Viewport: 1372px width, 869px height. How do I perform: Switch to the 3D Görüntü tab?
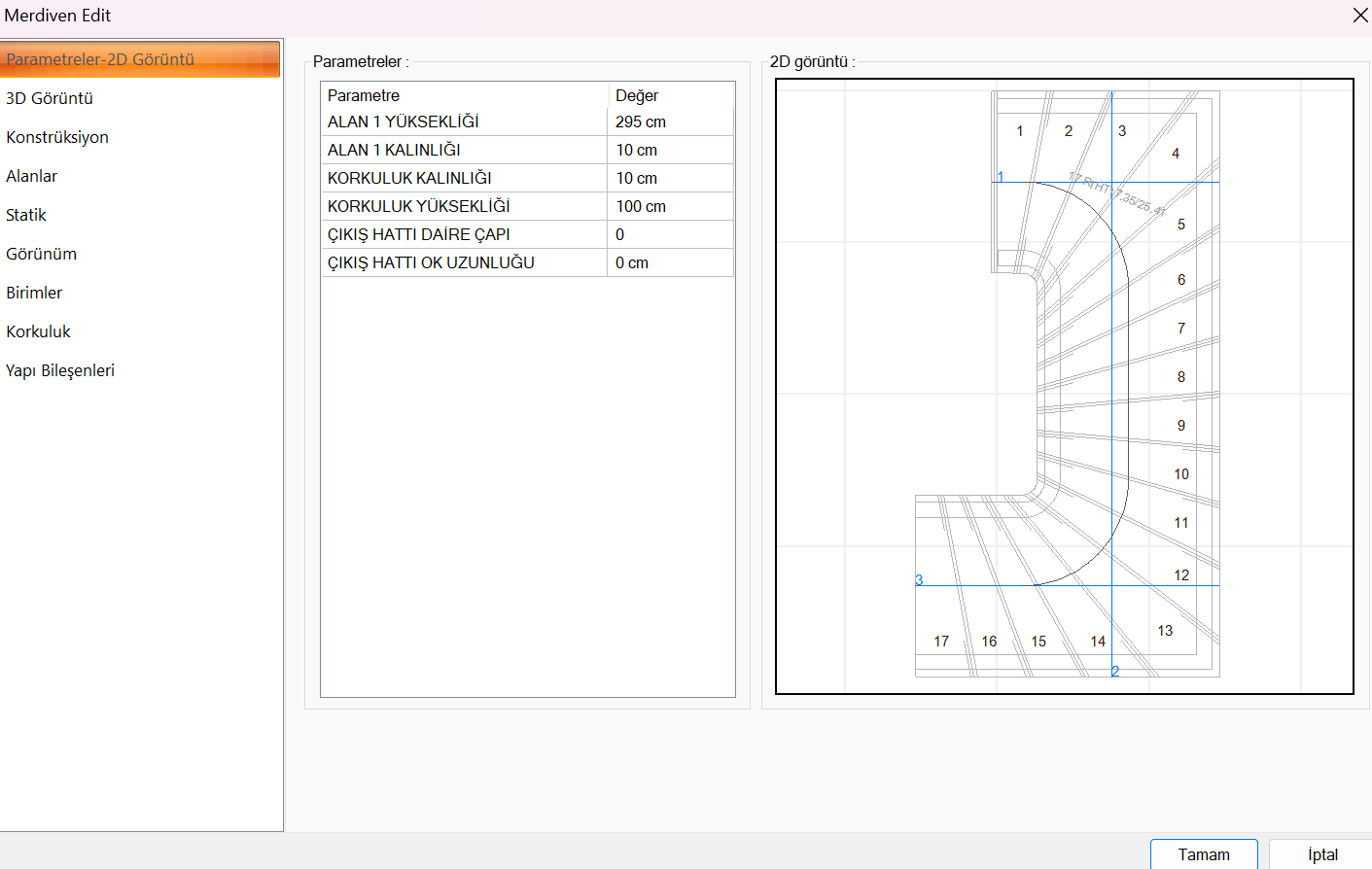50,98
